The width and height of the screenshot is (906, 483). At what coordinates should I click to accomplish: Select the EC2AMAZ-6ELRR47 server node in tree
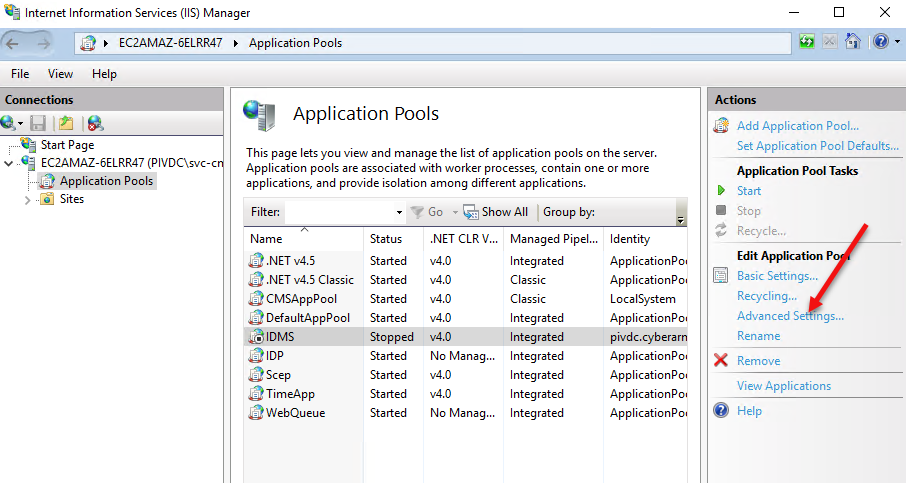point(132,162)
